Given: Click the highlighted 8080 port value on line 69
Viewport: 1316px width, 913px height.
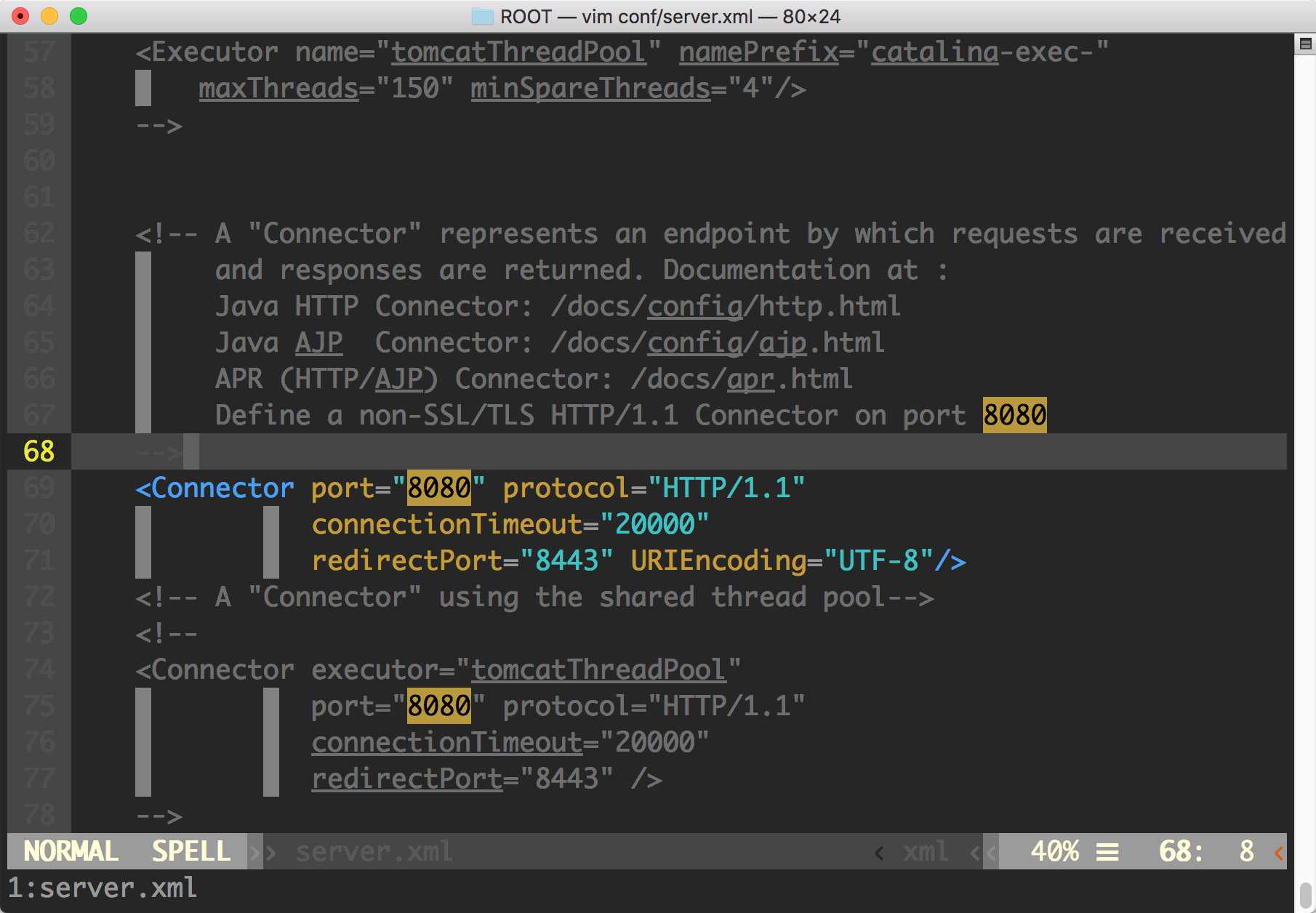Looking at the screenshot, I should (439, 488).
